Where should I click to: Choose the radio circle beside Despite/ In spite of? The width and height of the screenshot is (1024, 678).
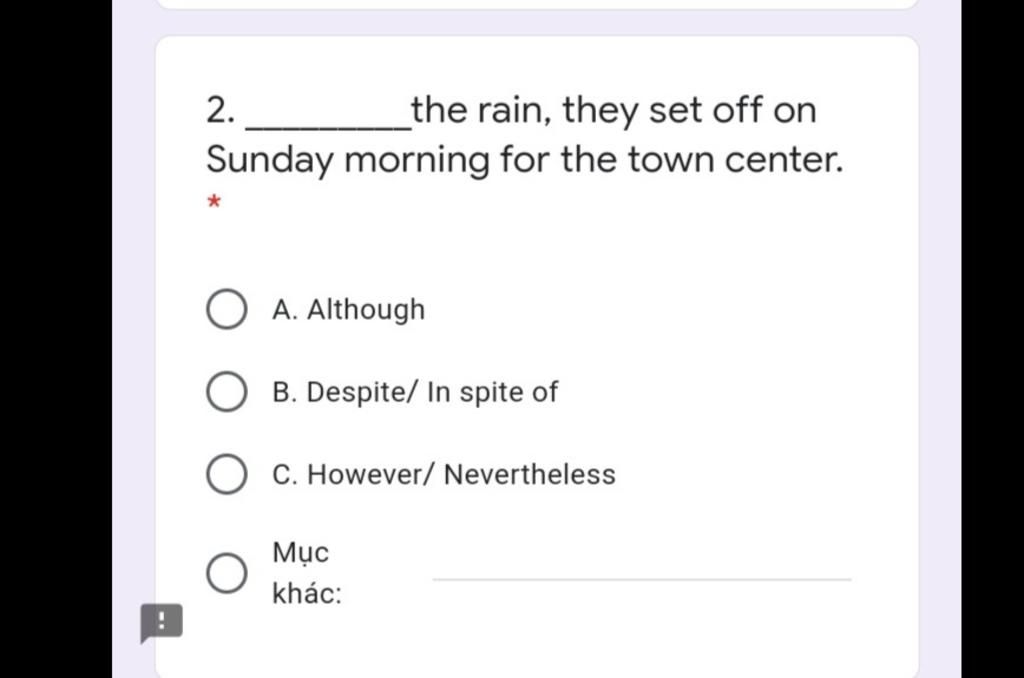(227, 392)
